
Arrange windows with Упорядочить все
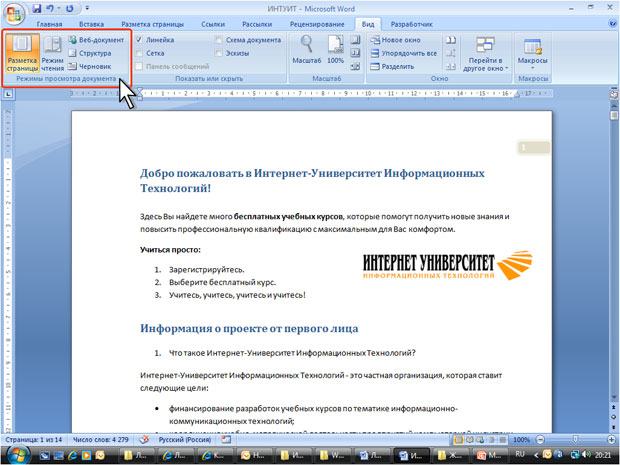click(x=404, y=53)
